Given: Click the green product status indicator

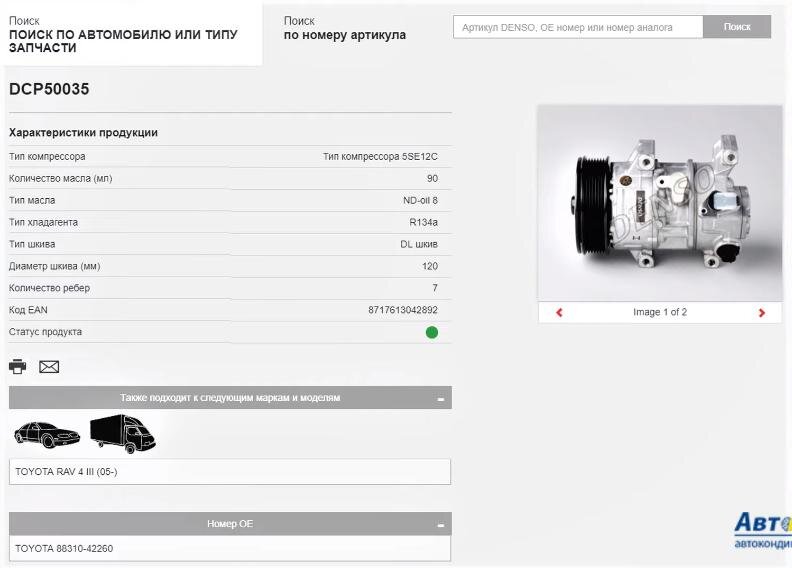Looking at the screenshot, I should click(x=432, y=332).
